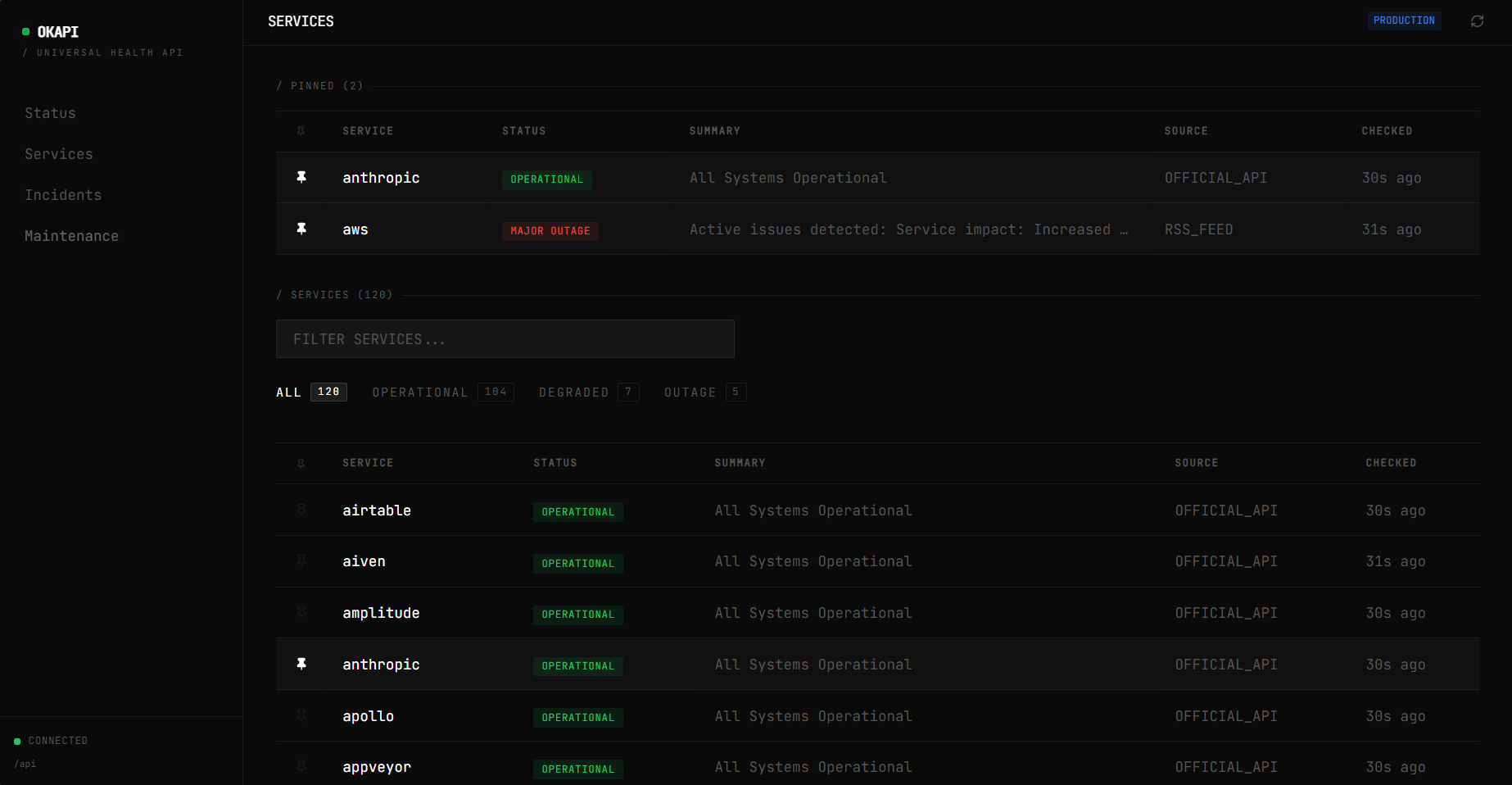The width and height of the screenshot is (1512, 785).
Task: Click OPERATIONAL badge in pinned anthropic row
Action: [547, 179]
